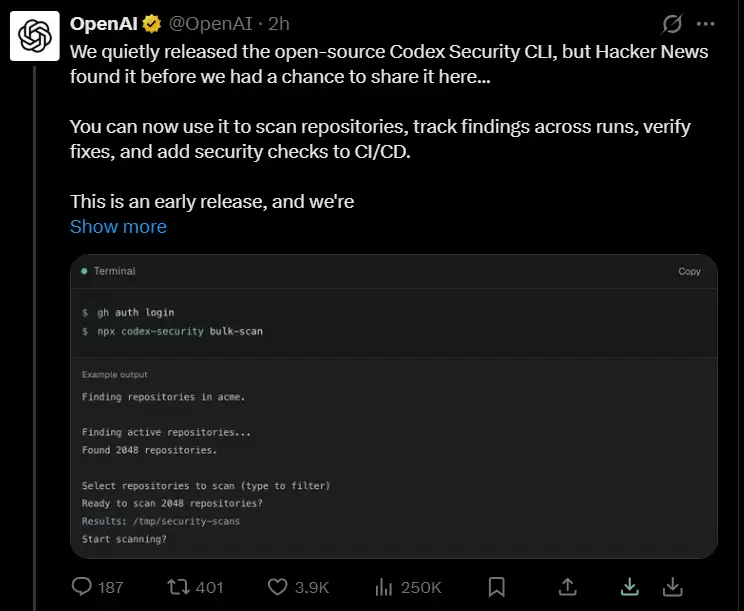This screenshot has width=744, height=611.
Task: Click the share upload arrow icon
Action: (x=567, y=587)
